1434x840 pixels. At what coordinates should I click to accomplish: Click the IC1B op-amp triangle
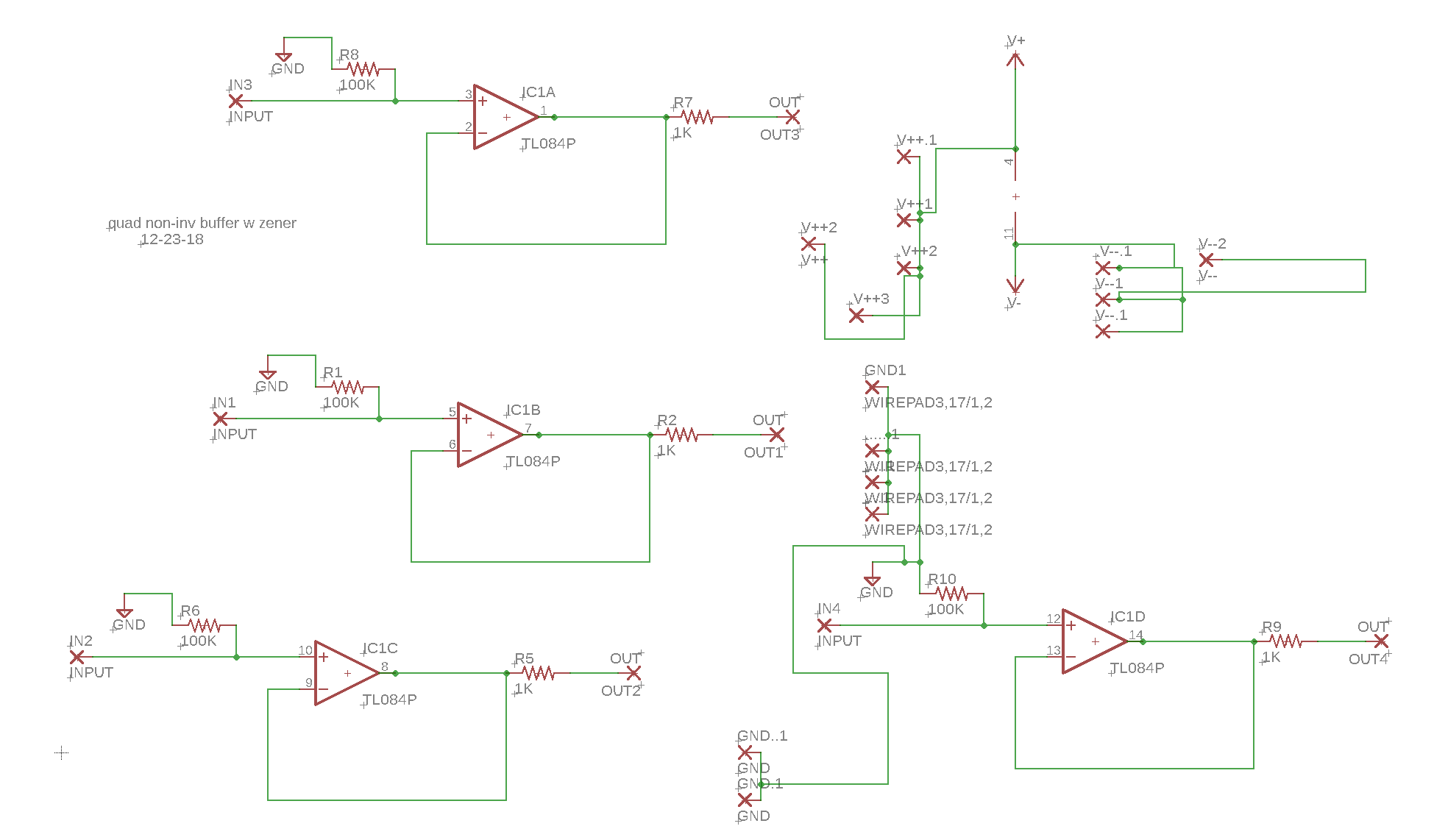click(488, 435)
